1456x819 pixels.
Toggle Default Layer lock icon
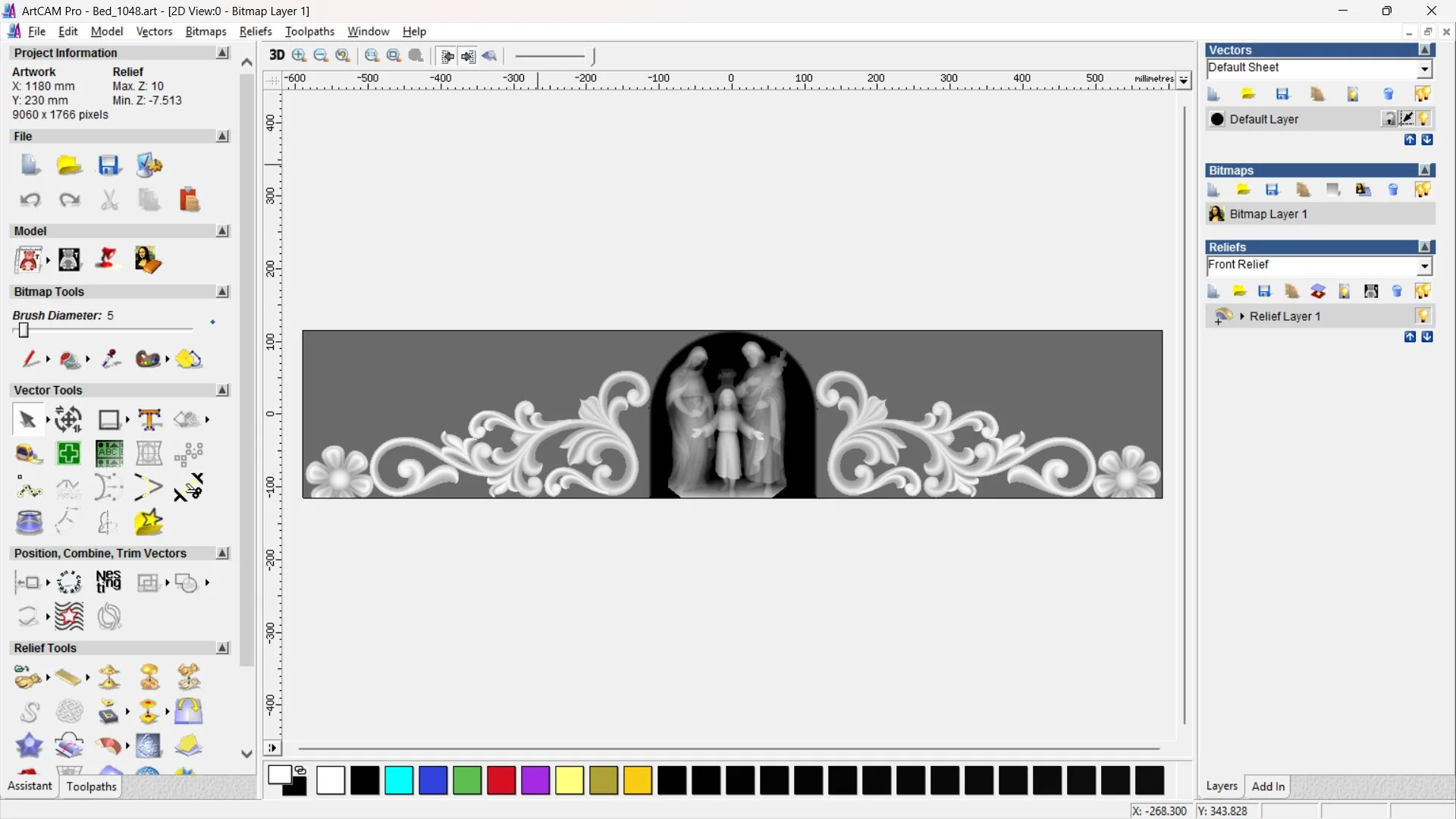pyautogui.click(x=1389, y=119)
